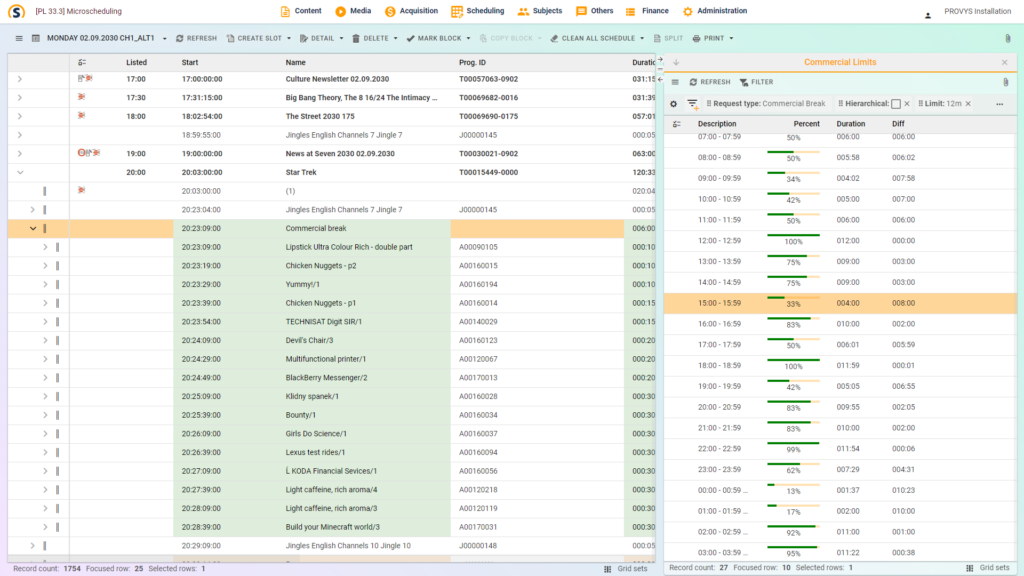
Task: Open more options ellipsis in filter bar
Action: click(x=999, y=104)
